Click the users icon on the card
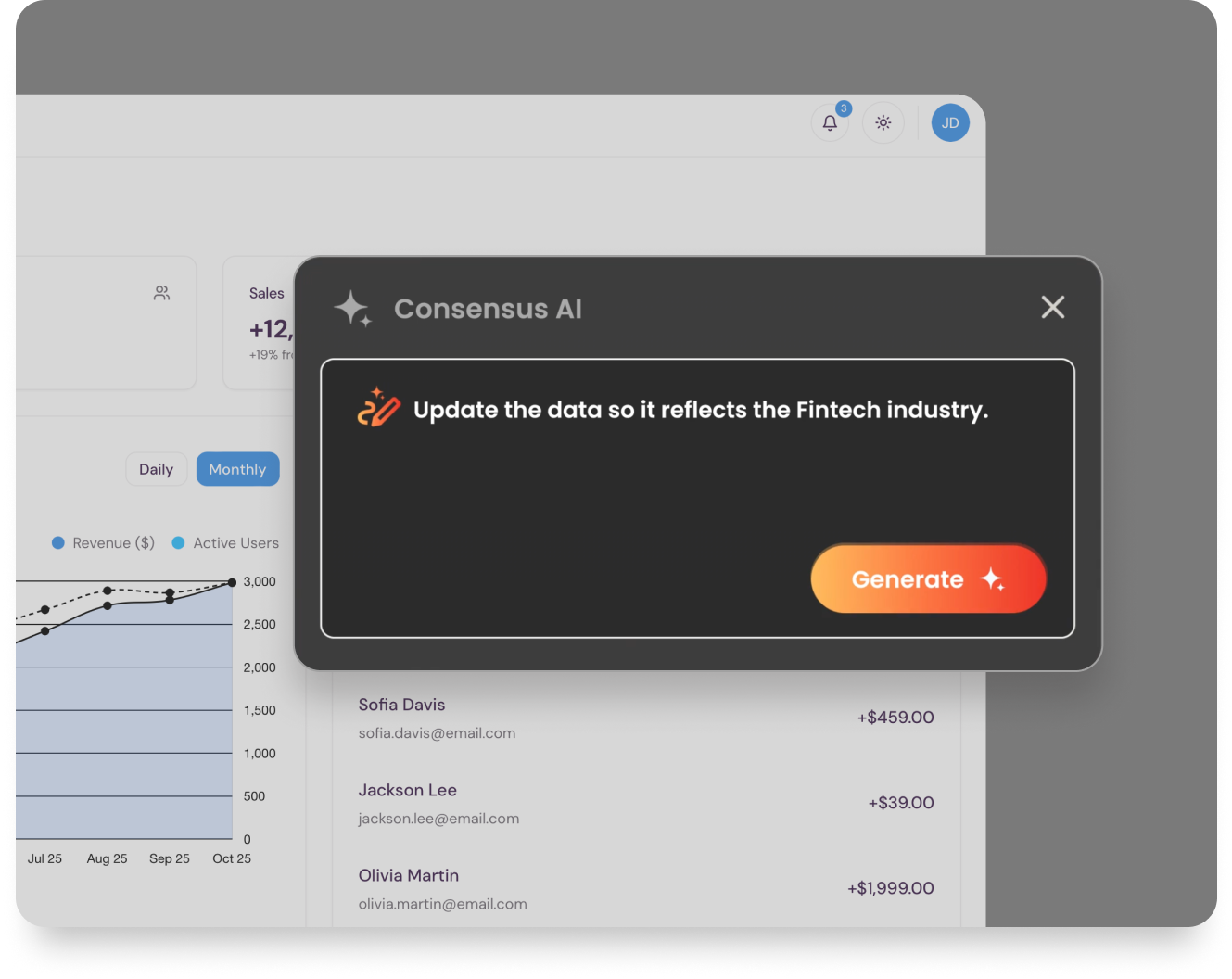The height and width of the screenshot is (979, 1232). [161, 293]
